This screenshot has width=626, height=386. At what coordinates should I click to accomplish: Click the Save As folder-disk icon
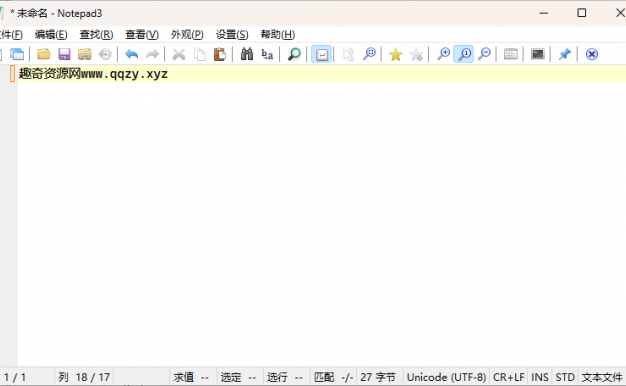pyautogui.click(x=85, y=54)
